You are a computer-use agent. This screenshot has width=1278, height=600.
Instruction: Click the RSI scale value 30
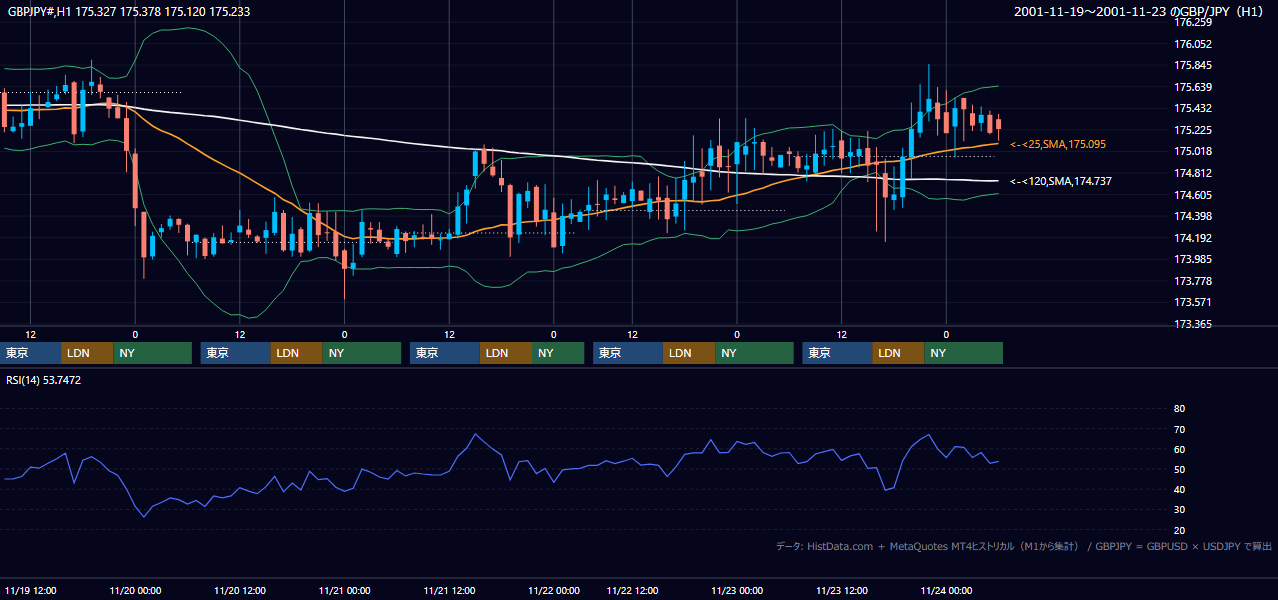1179,510
